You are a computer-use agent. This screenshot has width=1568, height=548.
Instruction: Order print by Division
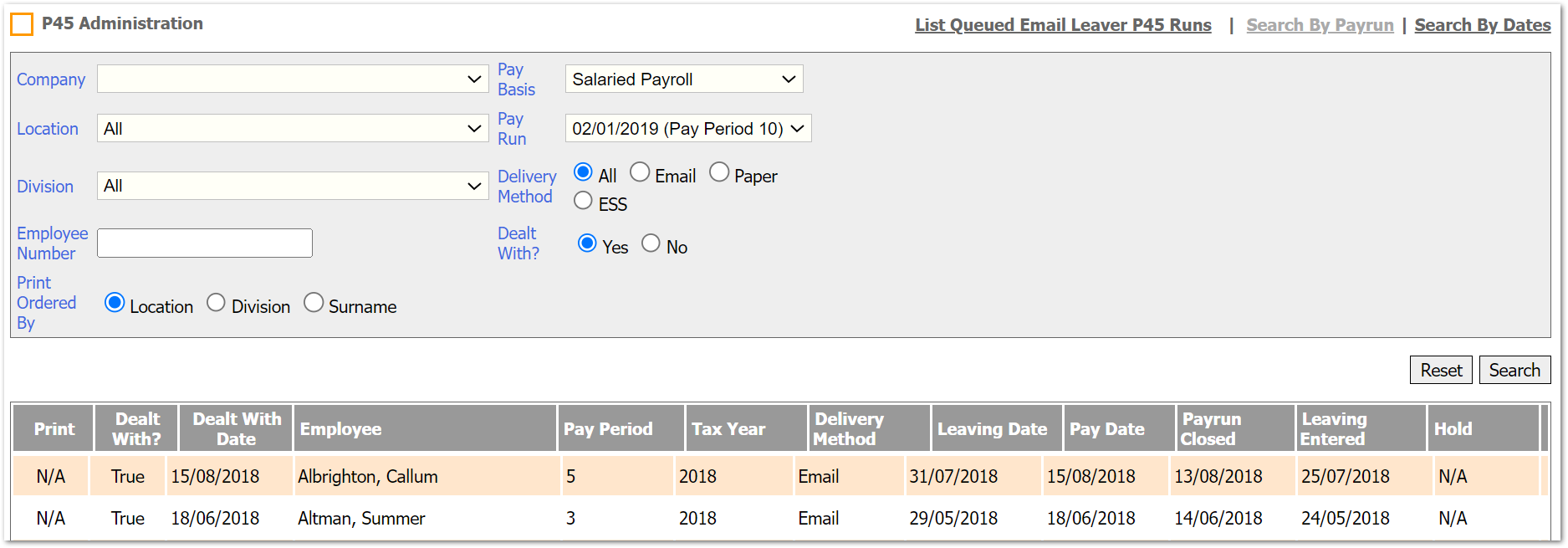(x=216, y=303)
